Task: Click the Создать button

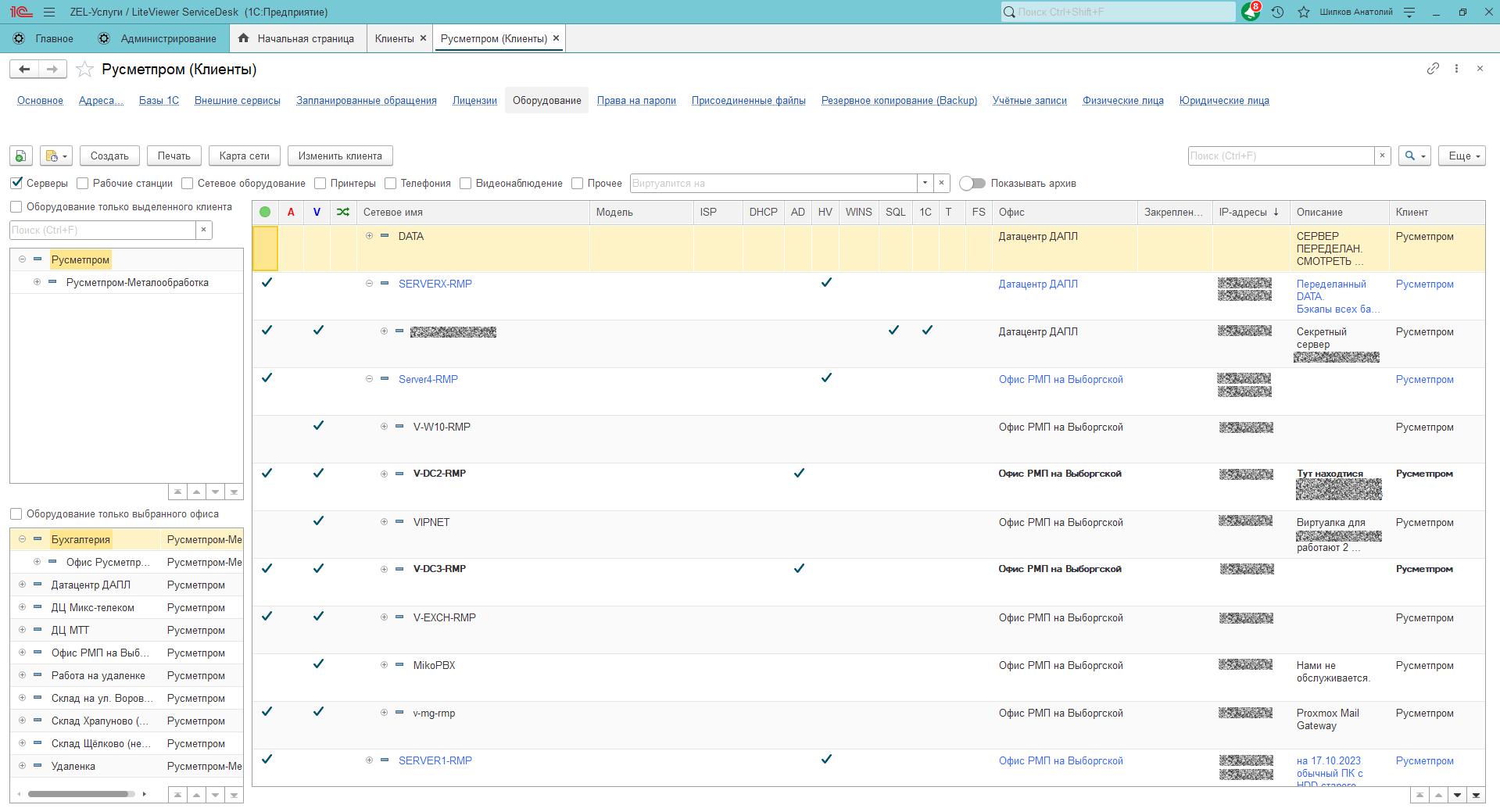Action: pyautogui.click(x=109, y=156)
